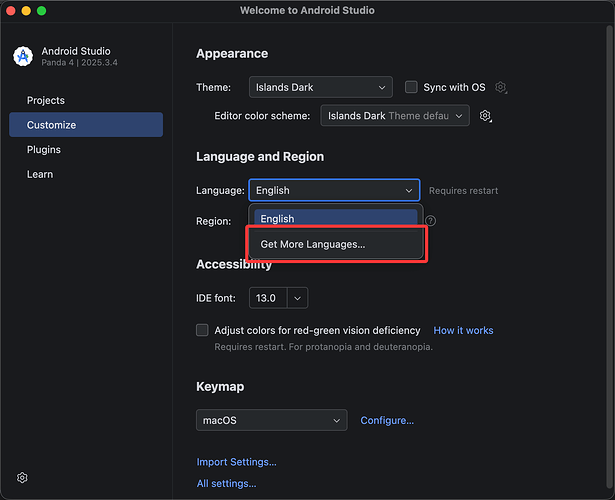Open All settings... link
This screenshot has width=615, height=500.
[x=226, y=484]
